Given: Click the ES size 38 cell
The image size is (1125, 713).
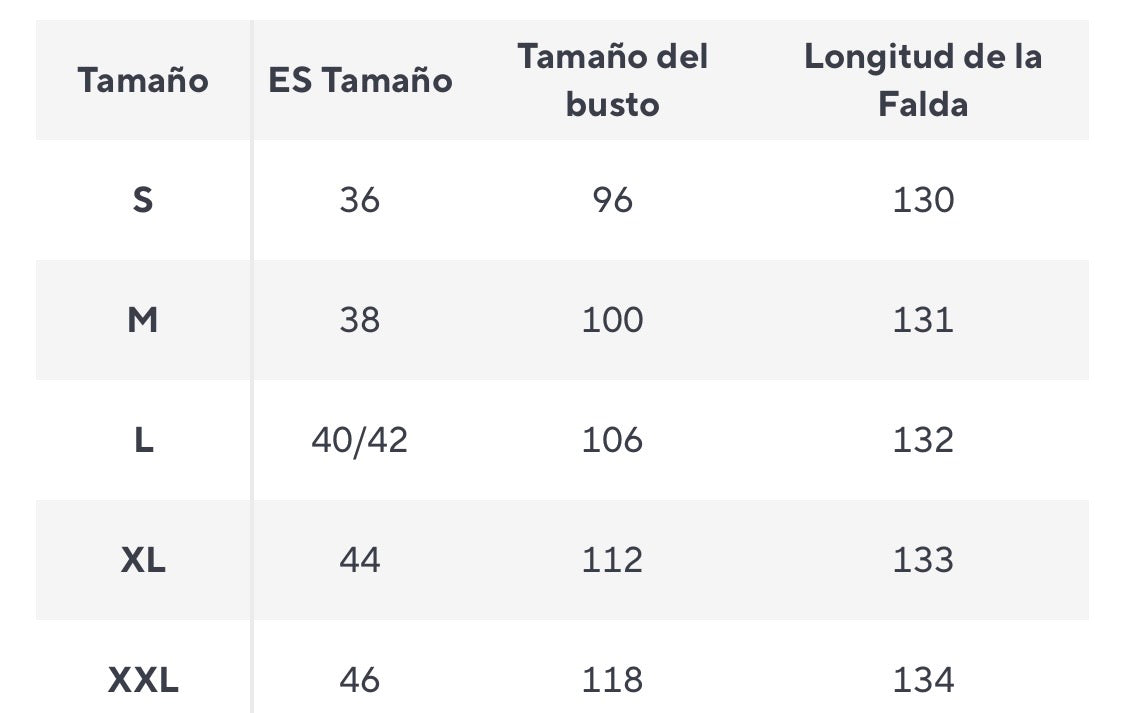Looking at the screenshot, I should coord(360,320).
